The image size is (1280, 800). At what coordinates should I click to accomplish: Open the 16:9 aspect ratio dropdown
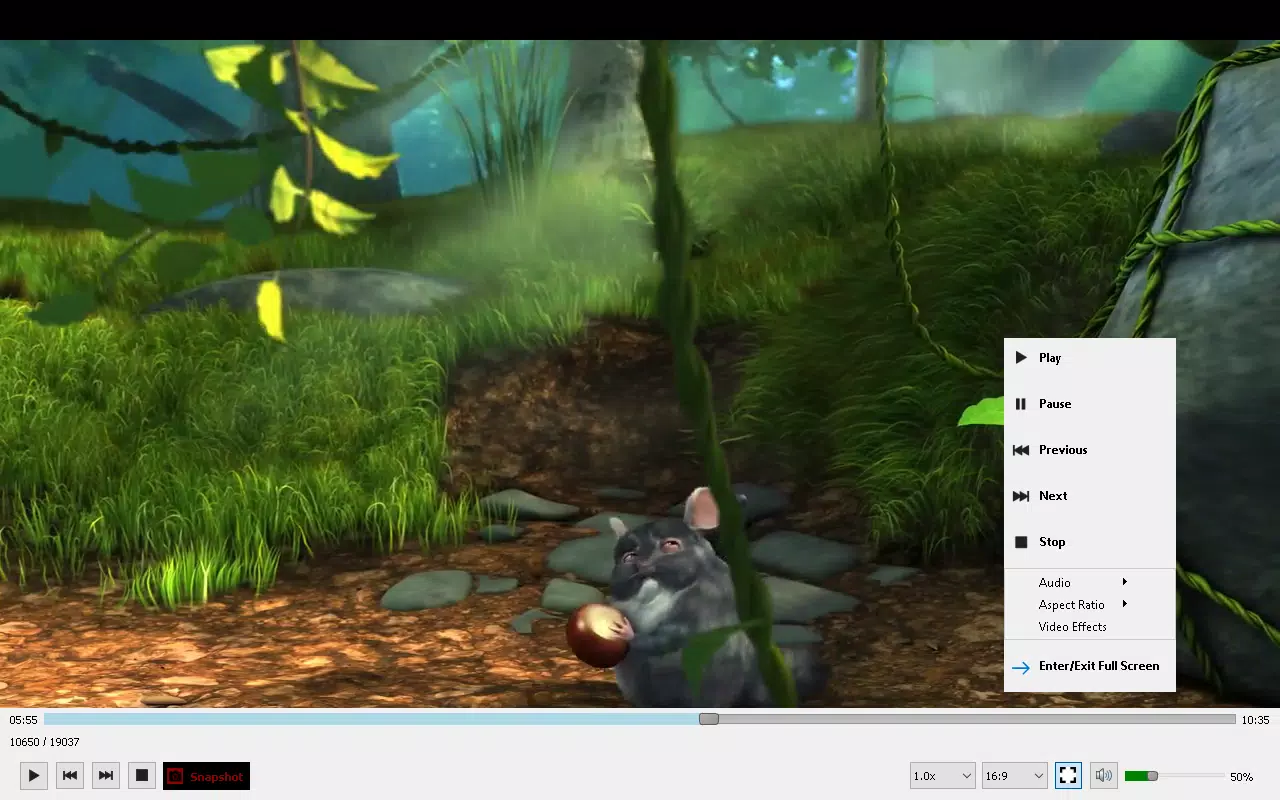[x=1014, y=776]
